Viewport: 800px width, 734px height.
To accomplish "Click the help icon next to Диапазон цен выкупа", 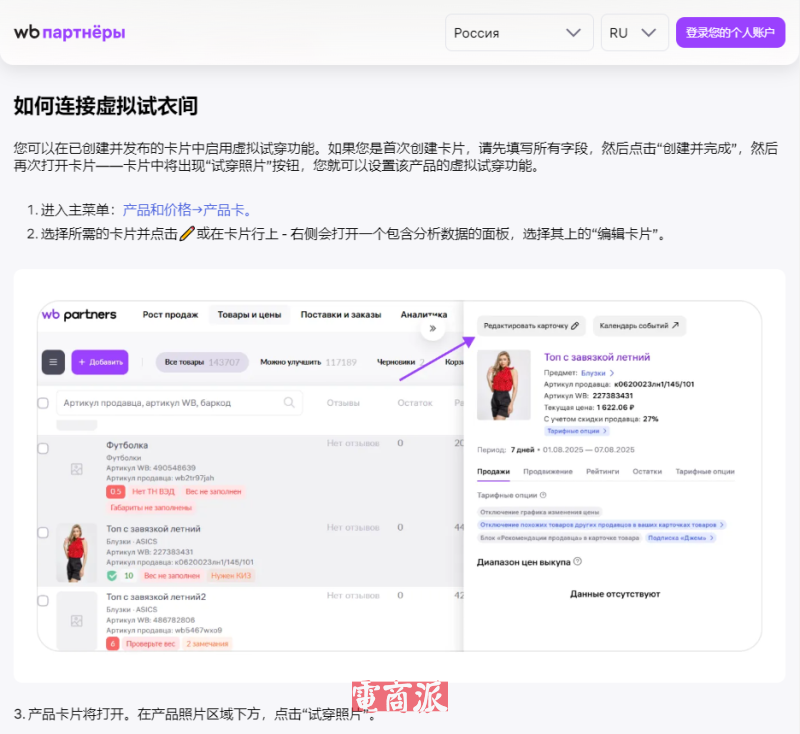I will [578, 561].
